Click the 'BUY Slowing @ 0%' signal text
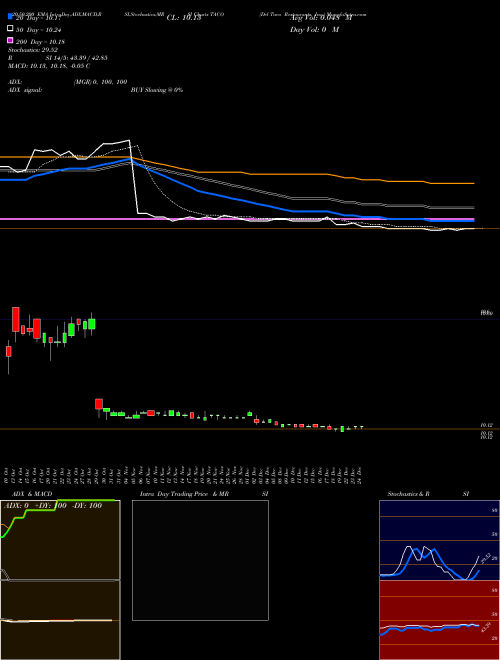 click(157, 90)
